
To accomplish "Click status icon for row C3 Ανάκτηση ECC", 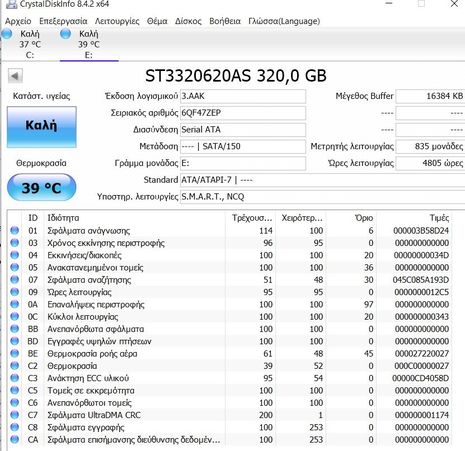I will click(x=14, y=378).
